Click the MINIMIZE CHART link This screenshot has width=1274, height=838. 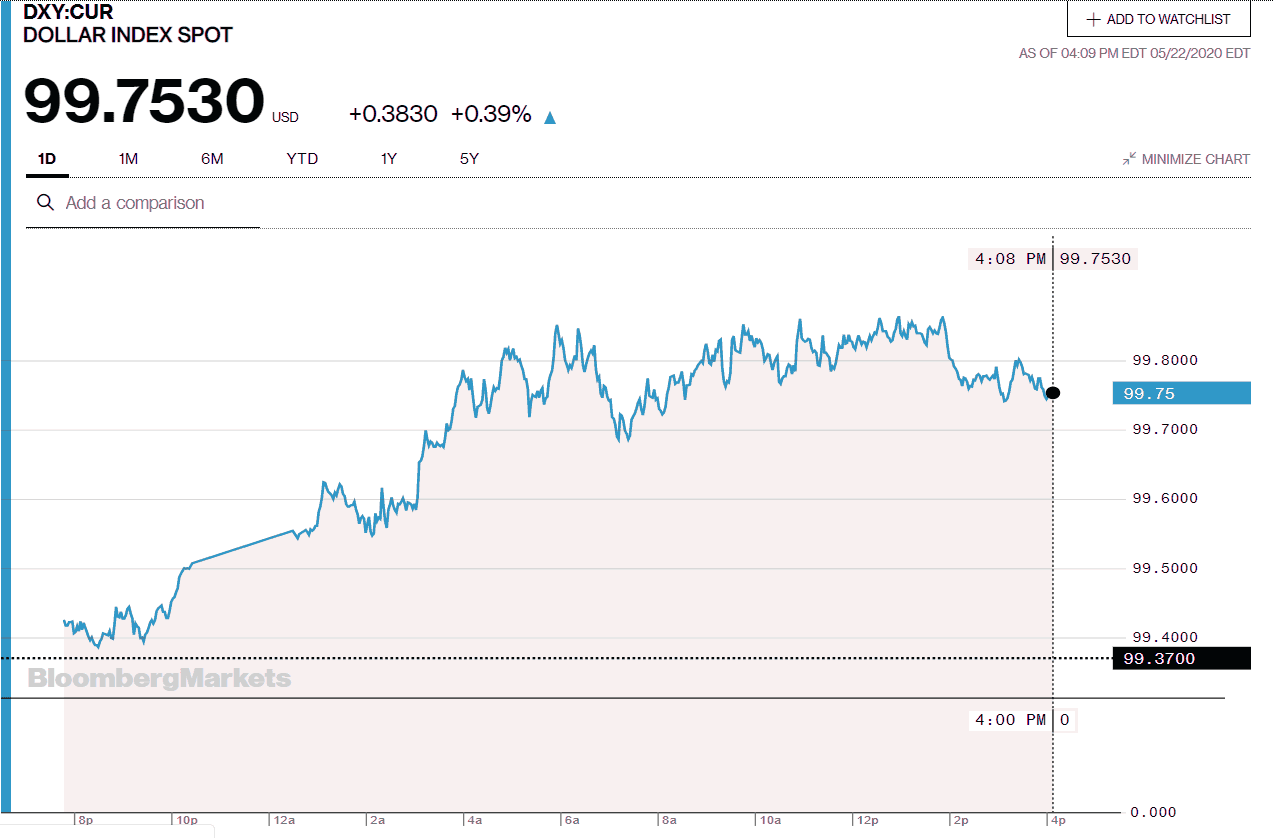coord(1195,159)
